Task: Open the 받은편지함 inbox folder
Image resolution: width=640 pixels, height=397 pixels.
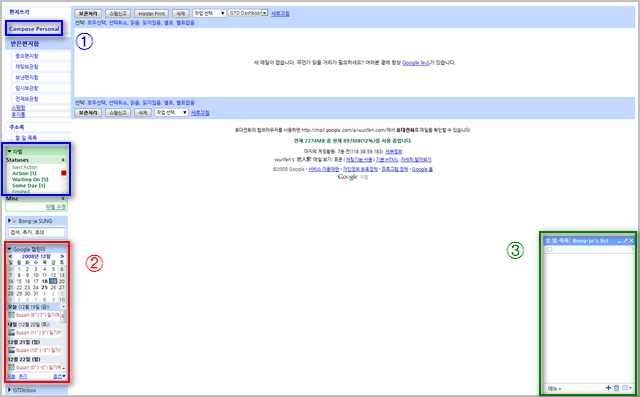Action: [24, 44]
